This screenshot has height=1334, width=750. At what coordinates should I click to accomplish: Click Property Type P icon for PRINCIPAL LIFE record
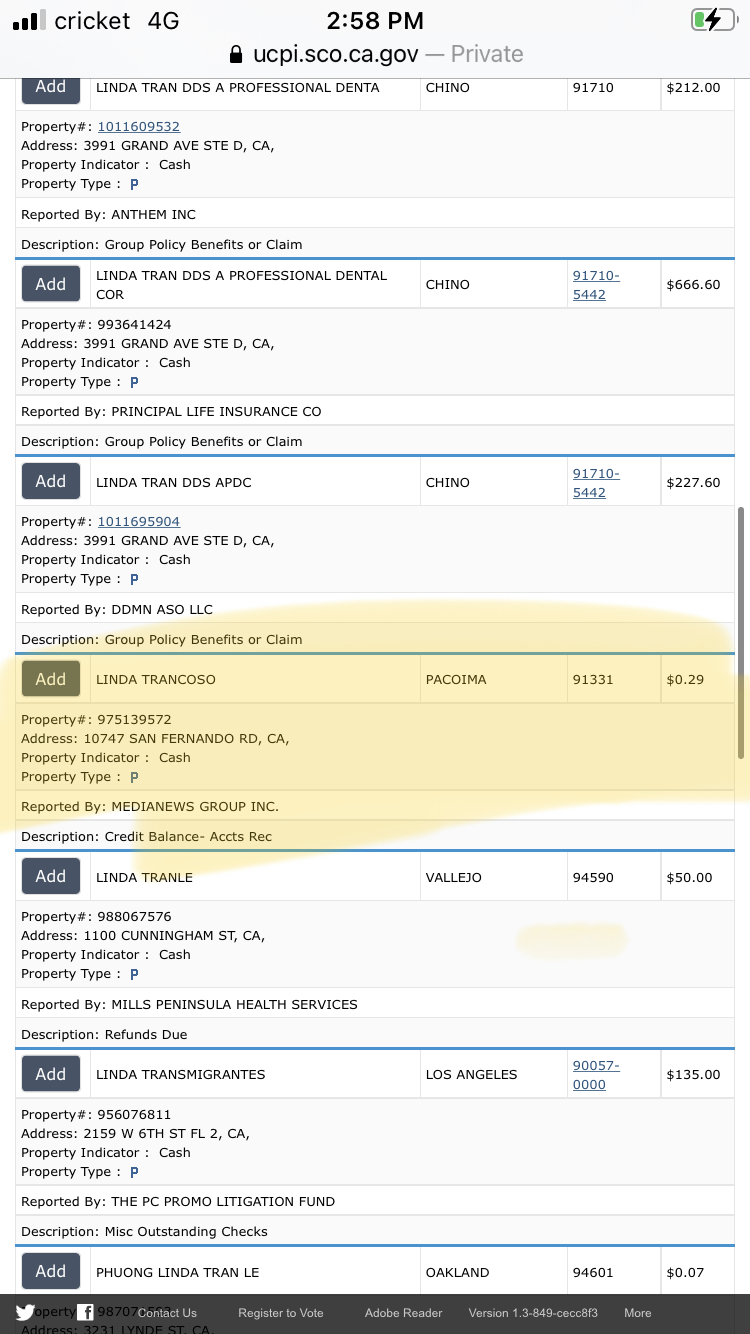point(134,382)
